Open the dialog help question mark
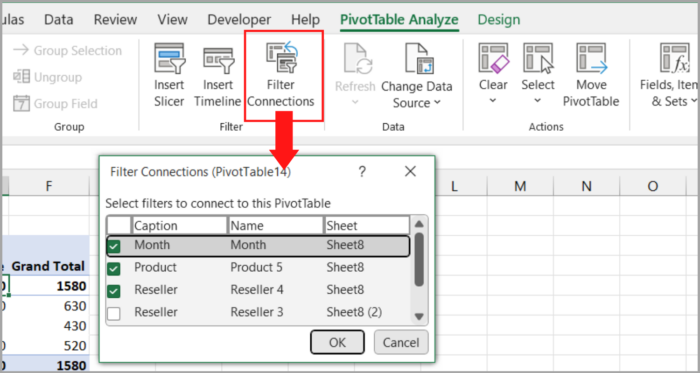 pos(362,172)
